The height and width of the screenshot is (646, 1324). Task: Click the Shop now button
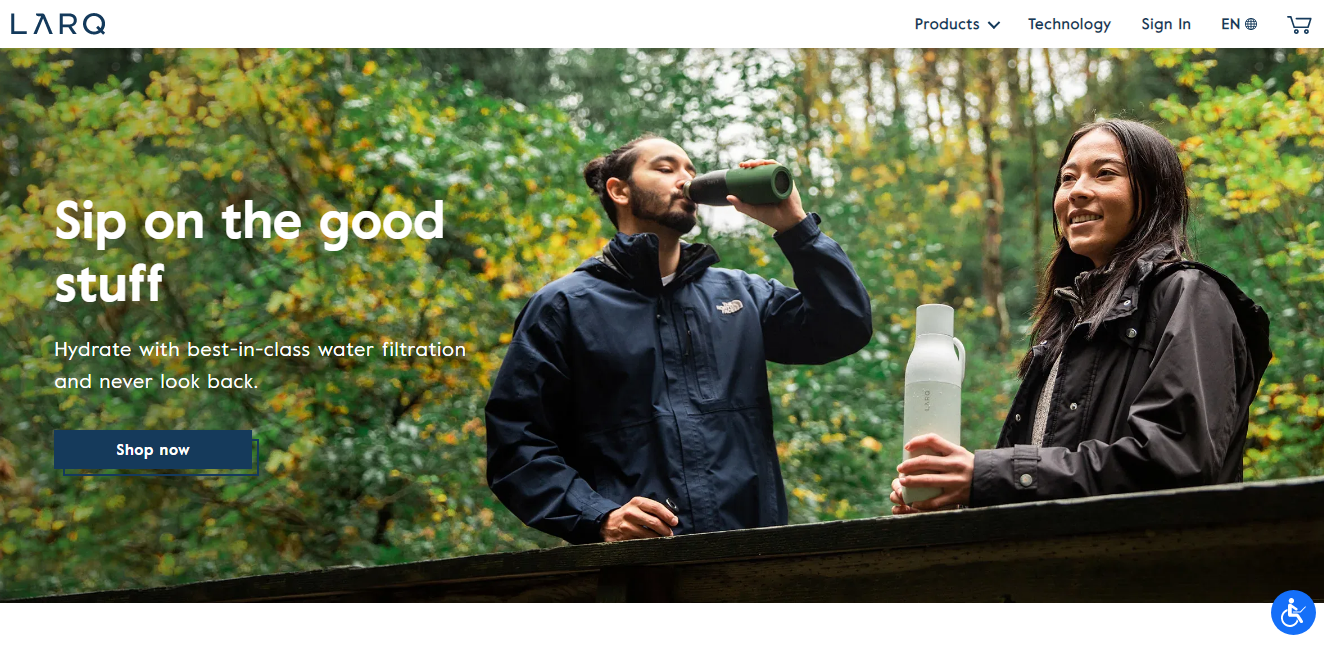tap(153, 450)
